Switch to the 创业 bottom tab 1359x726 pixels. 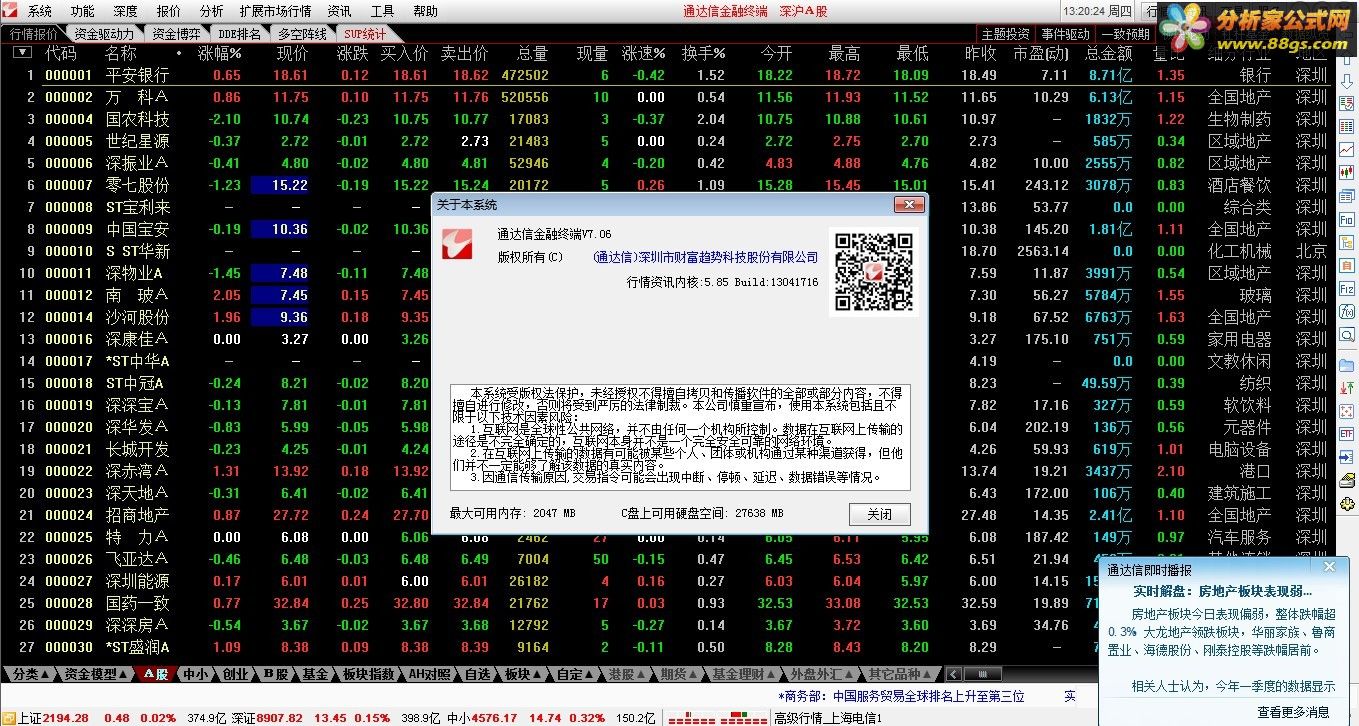(235, 674)
